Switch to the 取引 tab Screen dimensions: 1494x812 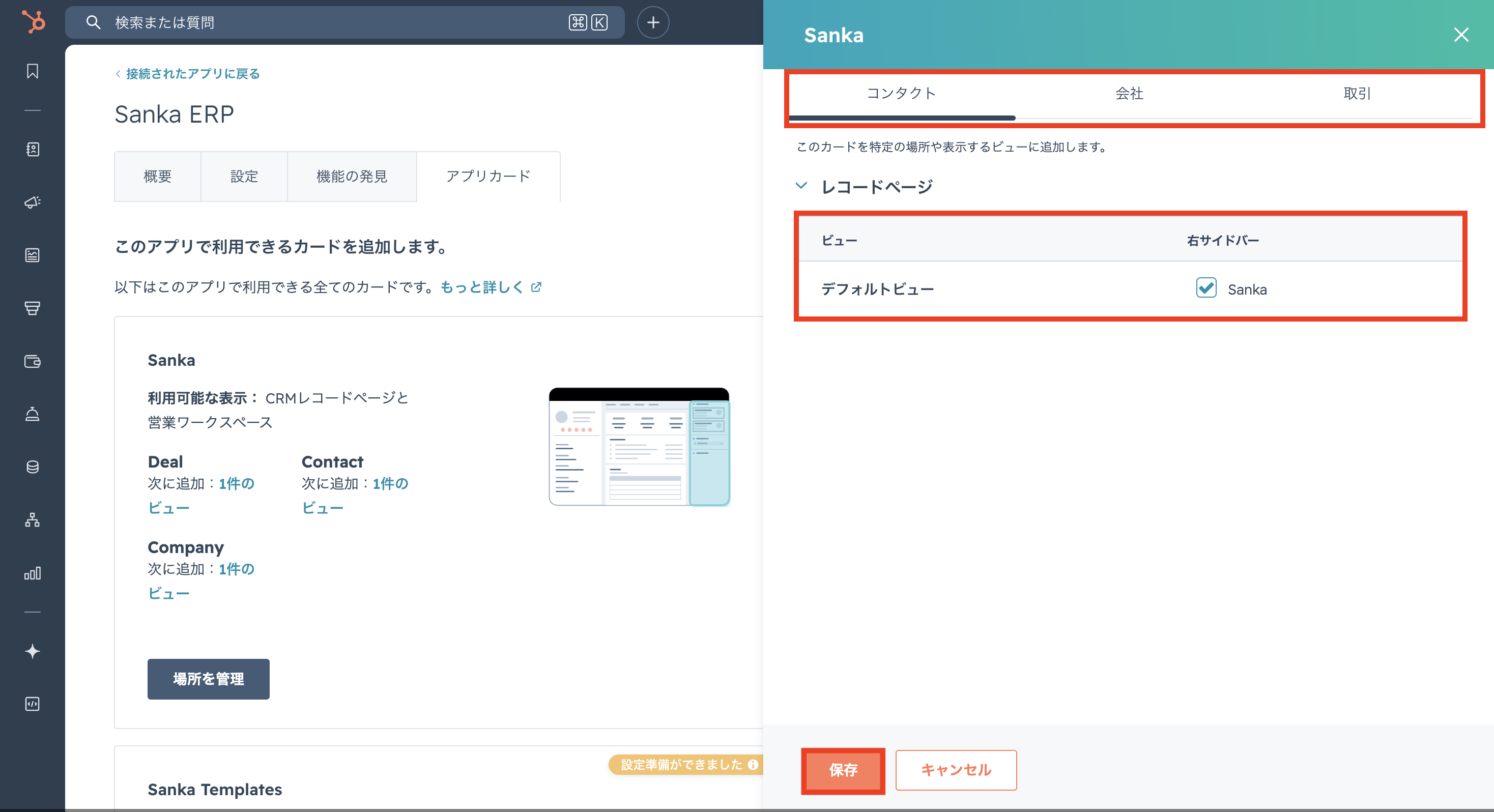(x=1357, y=94)
